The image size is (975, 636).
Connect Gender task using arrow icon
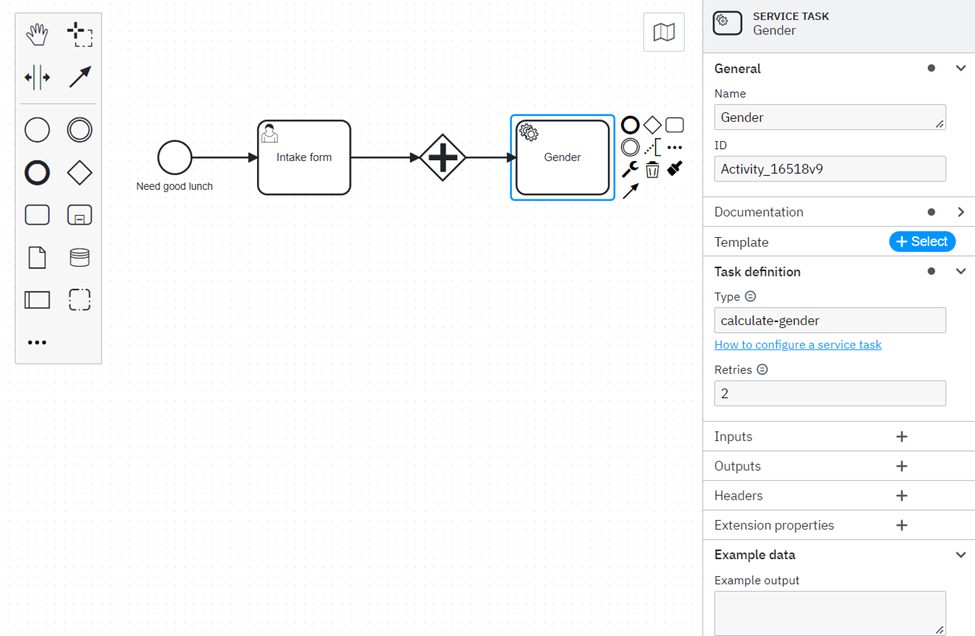click(630, 191)
